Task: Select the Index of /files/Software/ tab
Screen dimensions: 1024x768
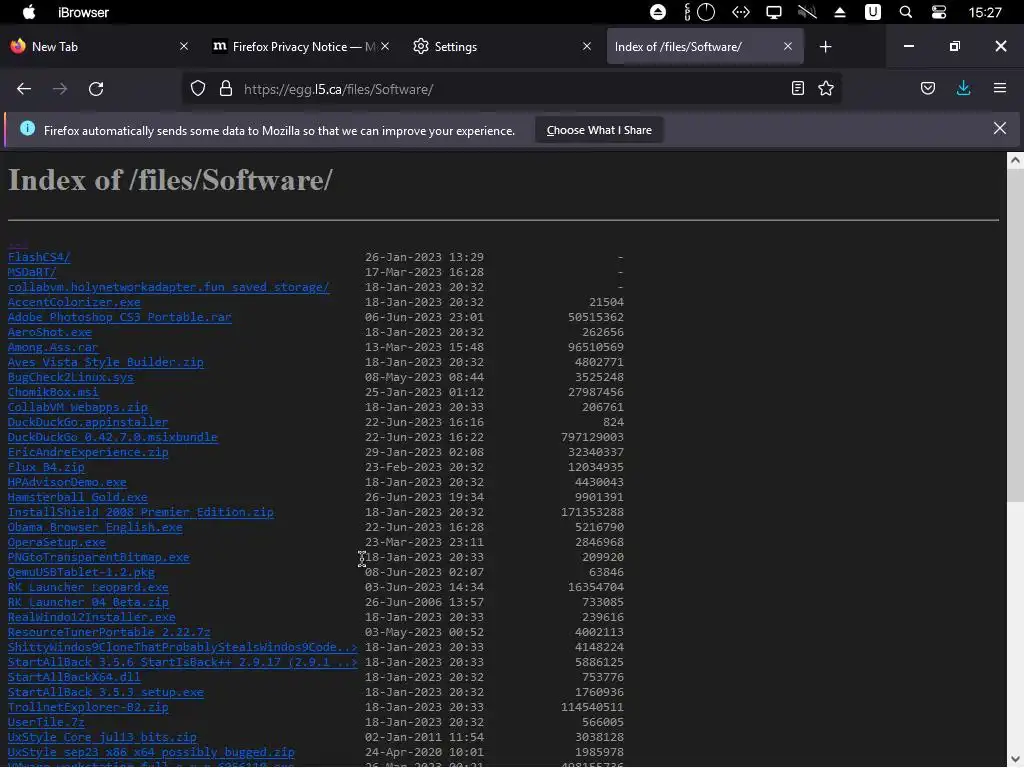Action: tap(705, 46)
